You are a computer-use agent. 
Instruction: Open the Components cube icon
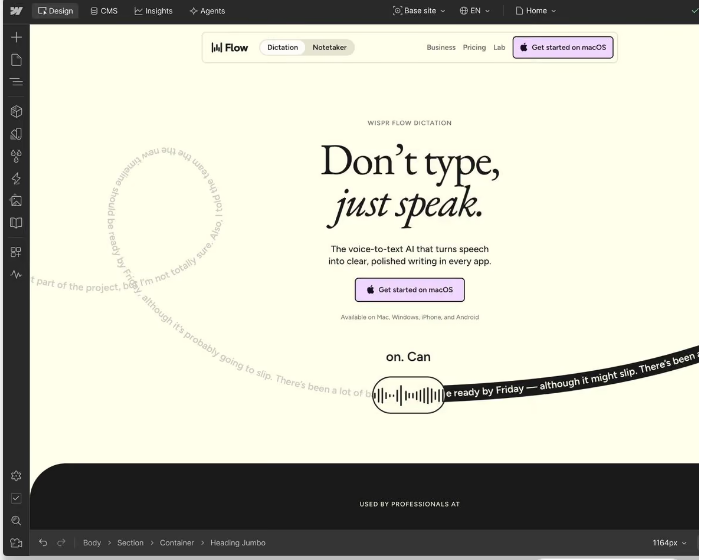click(x=16, y=112)
